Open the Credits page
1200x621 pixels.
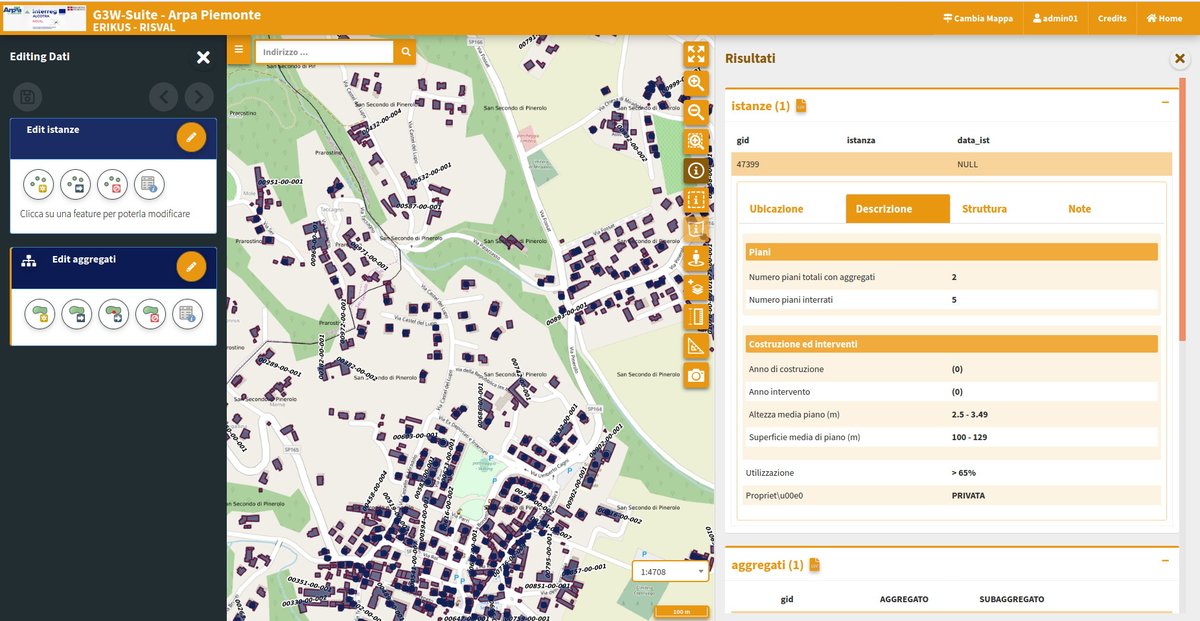1112,17
